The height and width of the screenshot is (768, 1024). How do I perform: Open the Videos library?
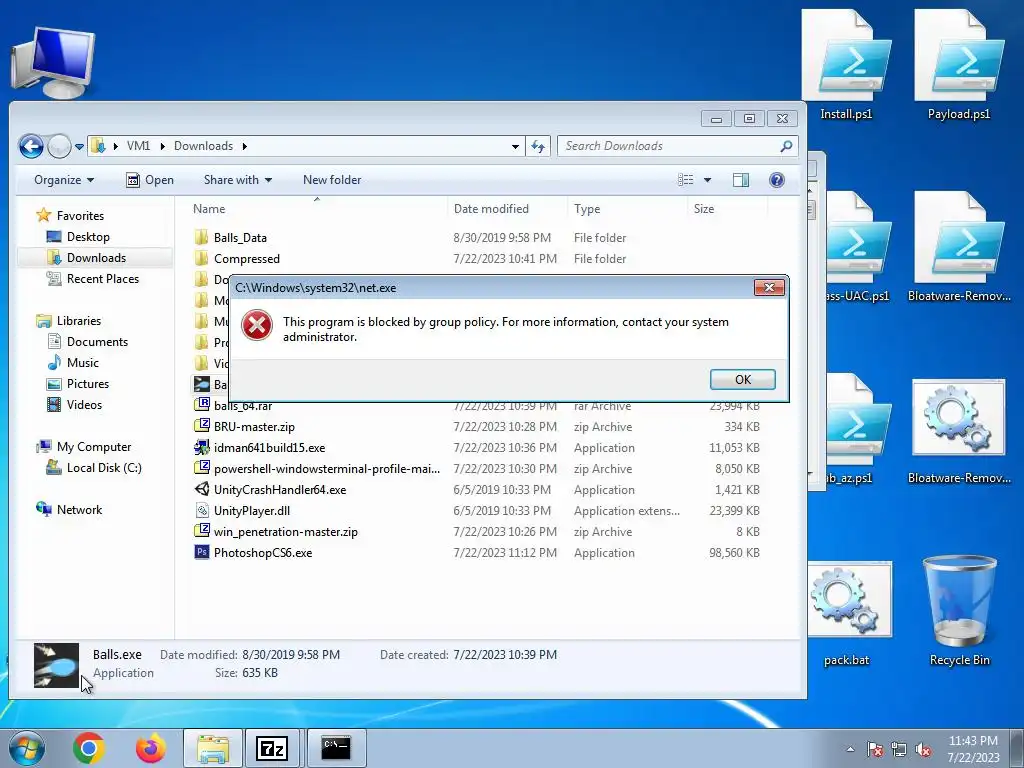click(84, 404)
